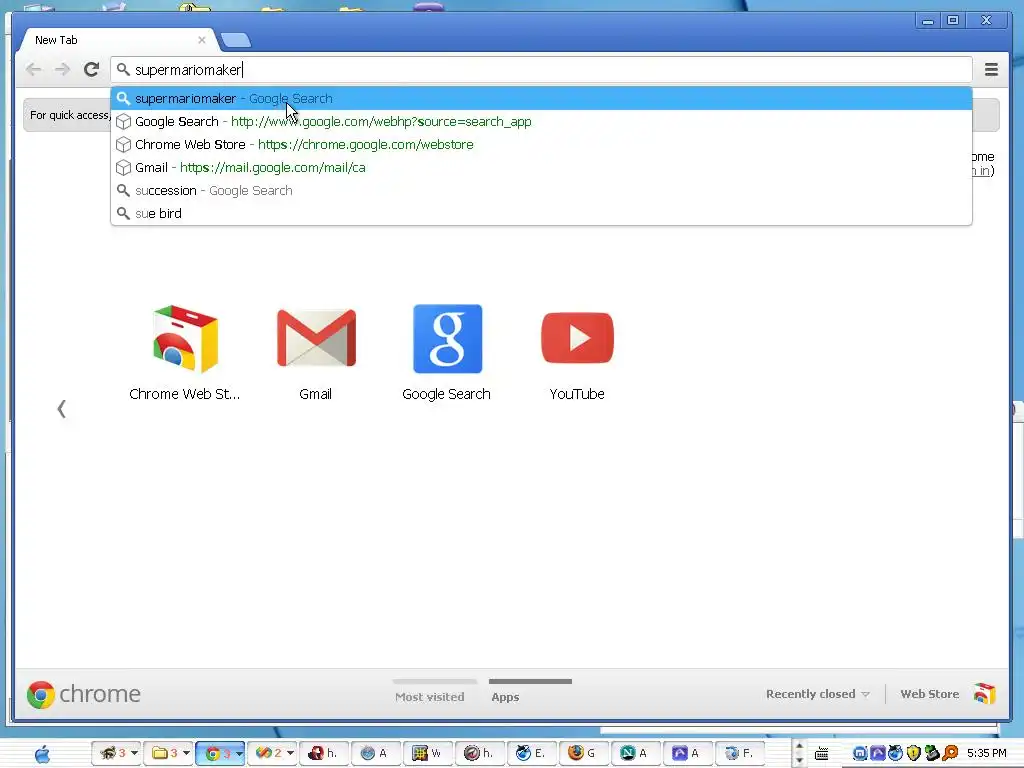Launch the Gmail app icon

[316, 338]
